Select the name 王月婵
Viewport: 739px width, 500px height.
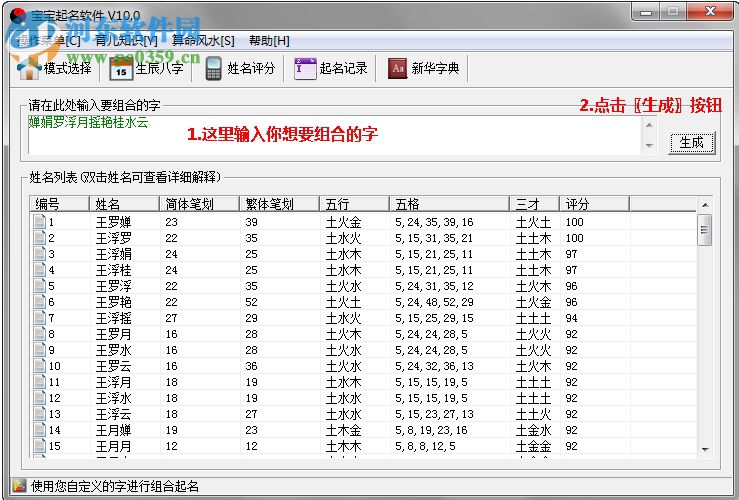[114, 430]
